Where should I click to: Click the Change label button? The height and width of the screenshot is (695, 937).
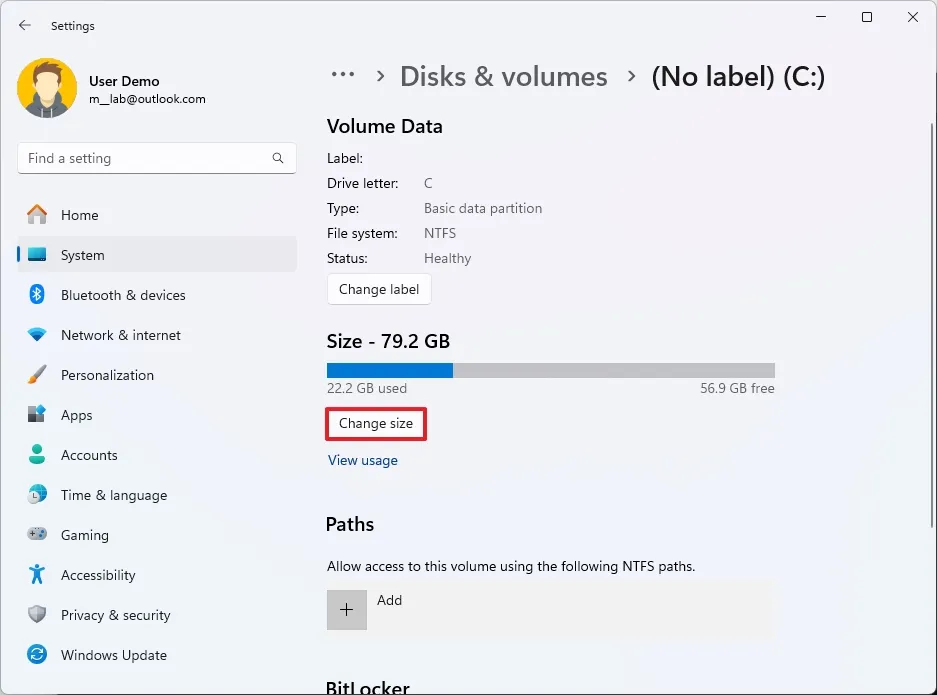(379, 289)
